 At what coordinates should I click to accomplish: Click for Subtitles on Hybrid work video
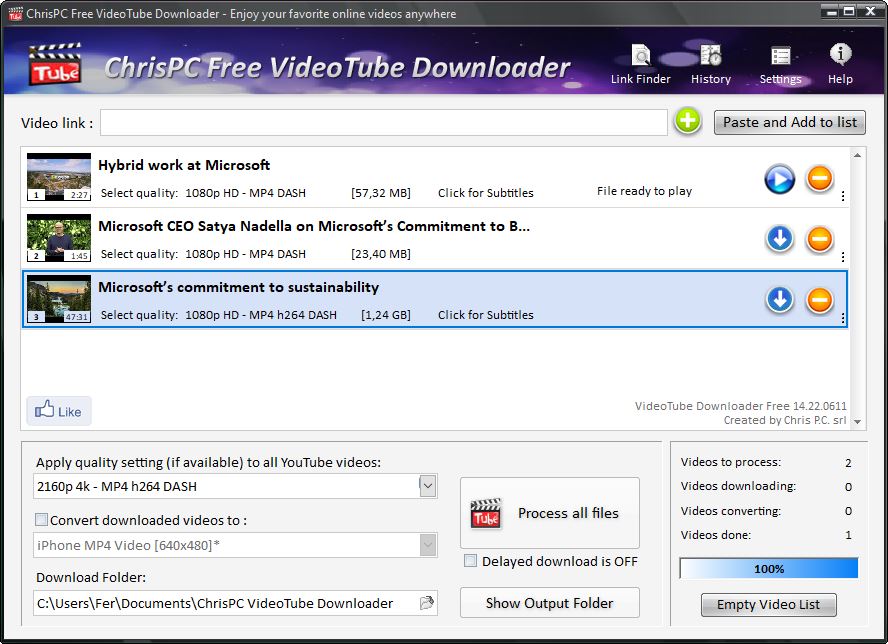(485, 193)
